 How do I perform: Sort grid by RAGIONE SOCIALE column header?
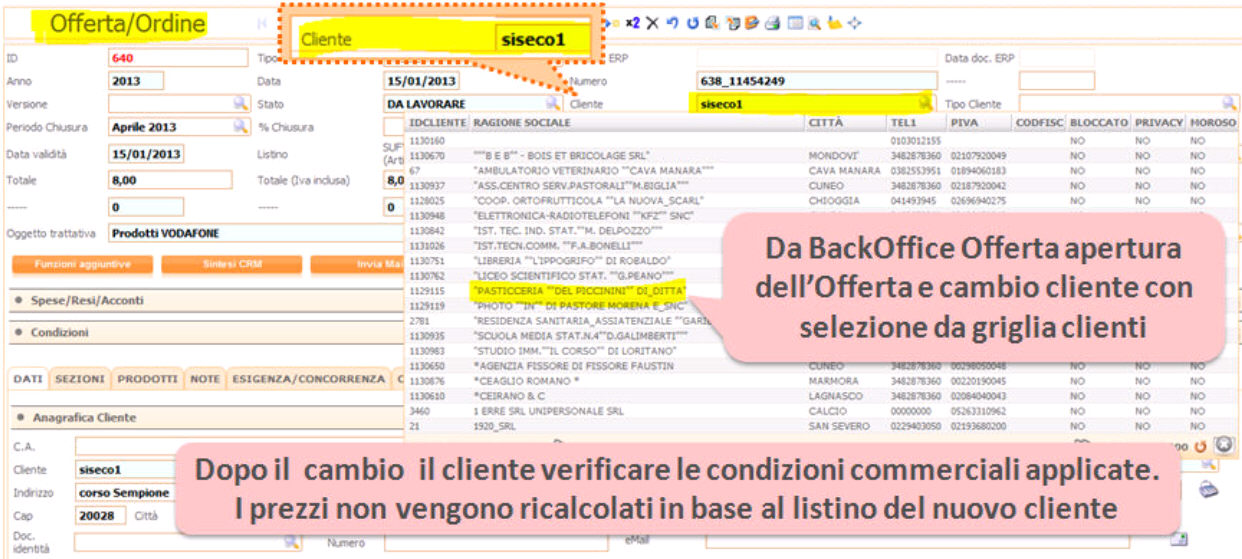pyautogui.click(x=521, y=123)
